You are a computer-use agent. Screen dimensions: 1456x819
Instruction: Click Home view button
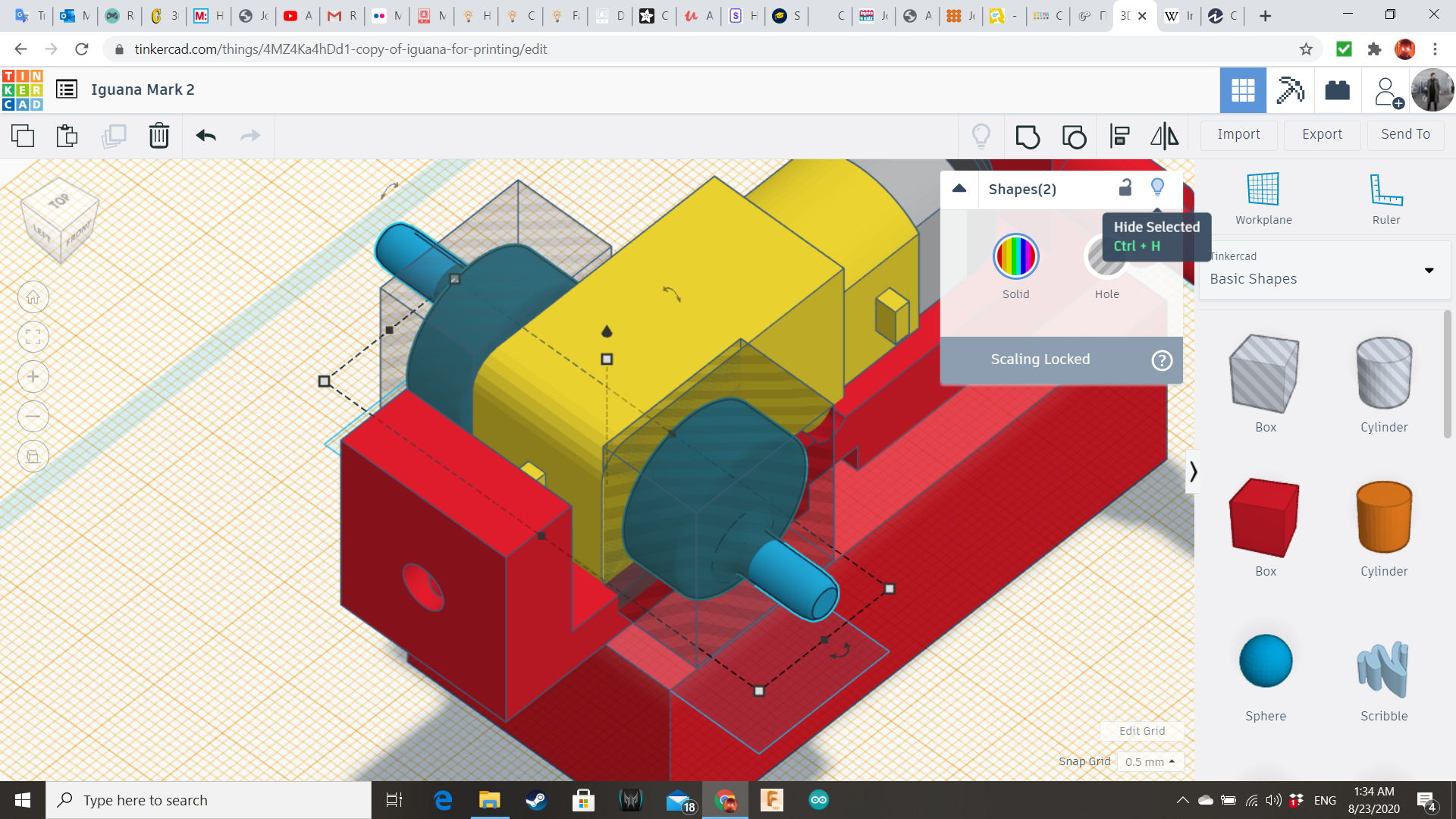click(33, 297)
